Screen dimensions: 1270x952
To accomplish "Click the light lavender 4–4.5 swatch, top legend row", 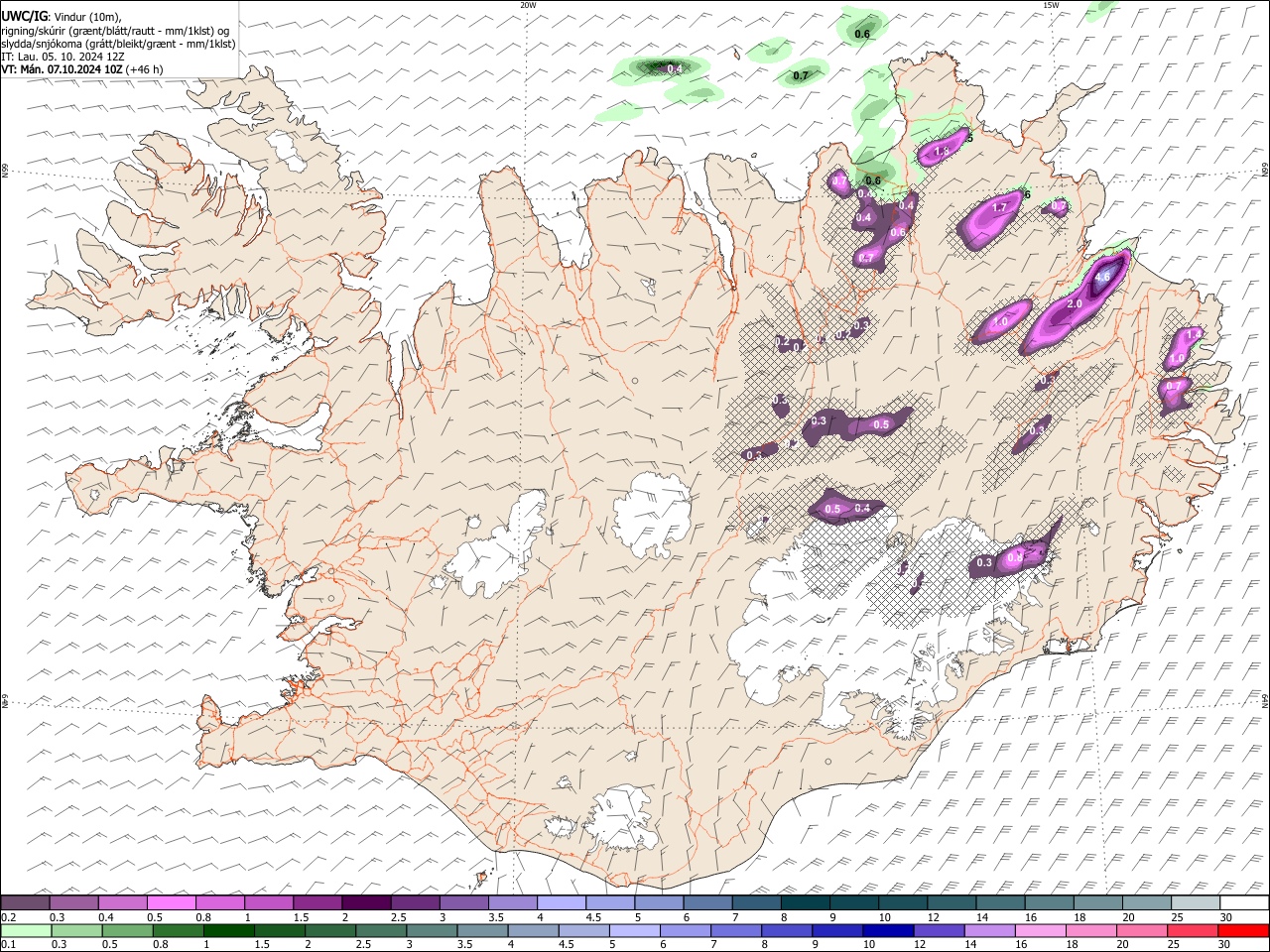I will [562, 903].
